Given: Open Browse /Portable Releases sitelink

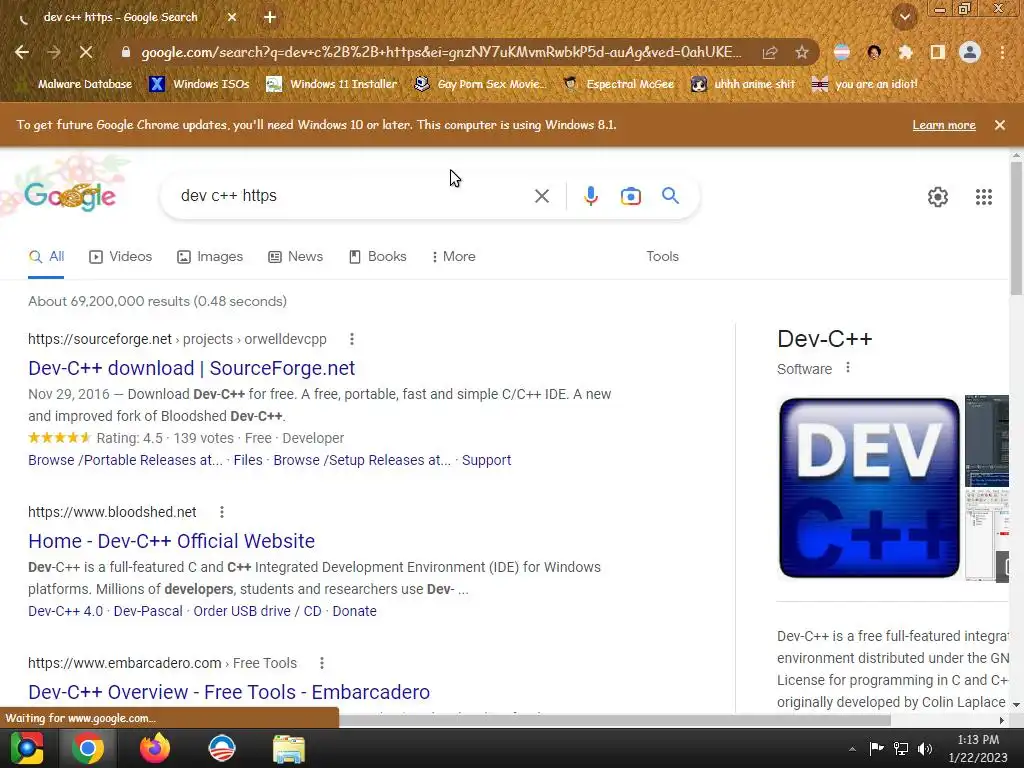Looking at the screenshot, I should pos(125,460).
